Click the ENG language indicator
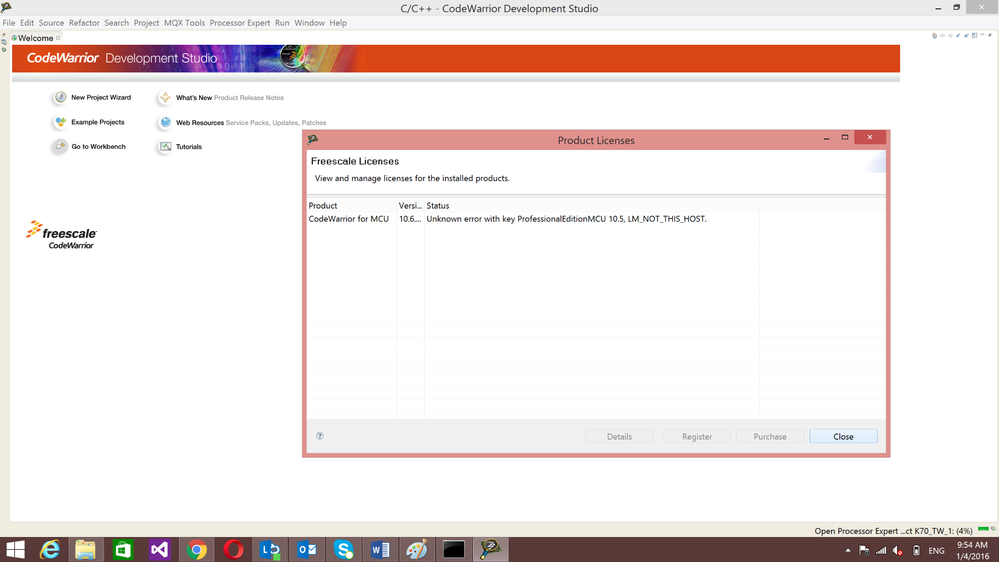This screenshot has height=562, width=999. coord(936,551)
